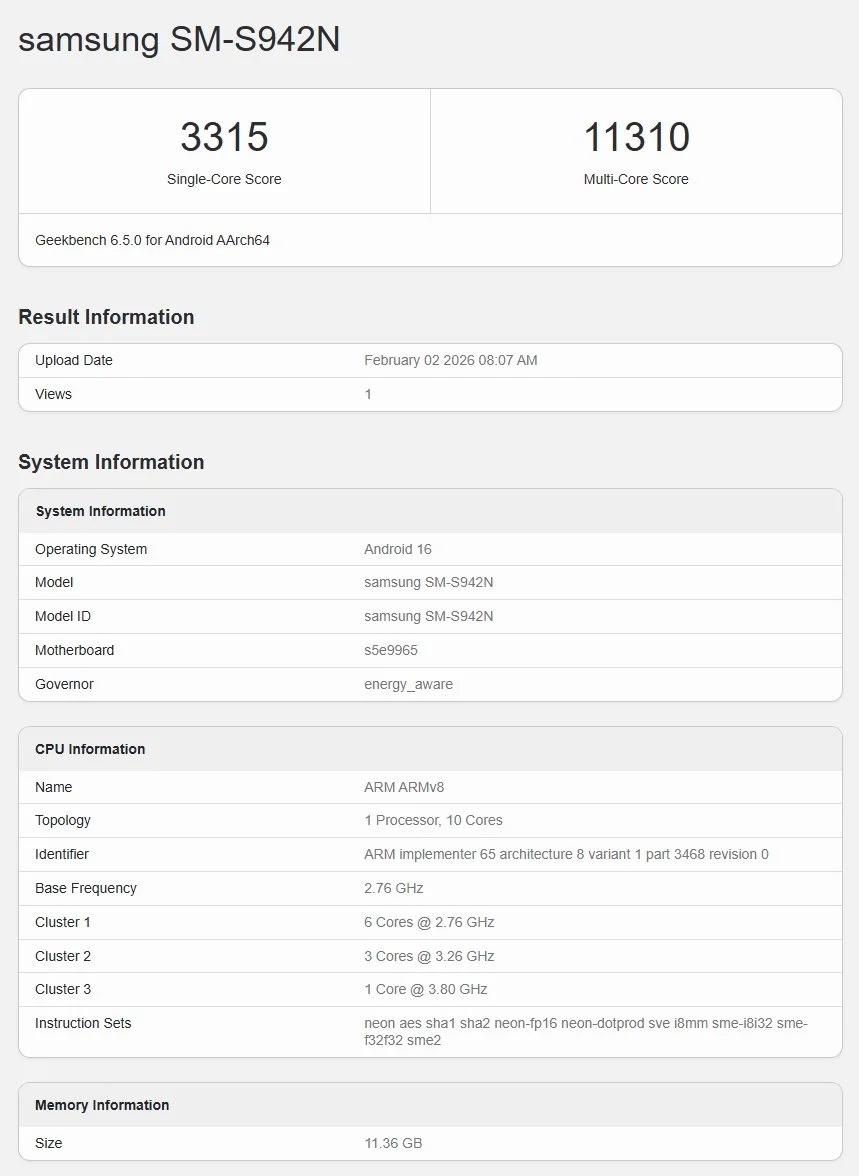Expand the CPU Information panel header

(91, 748)
